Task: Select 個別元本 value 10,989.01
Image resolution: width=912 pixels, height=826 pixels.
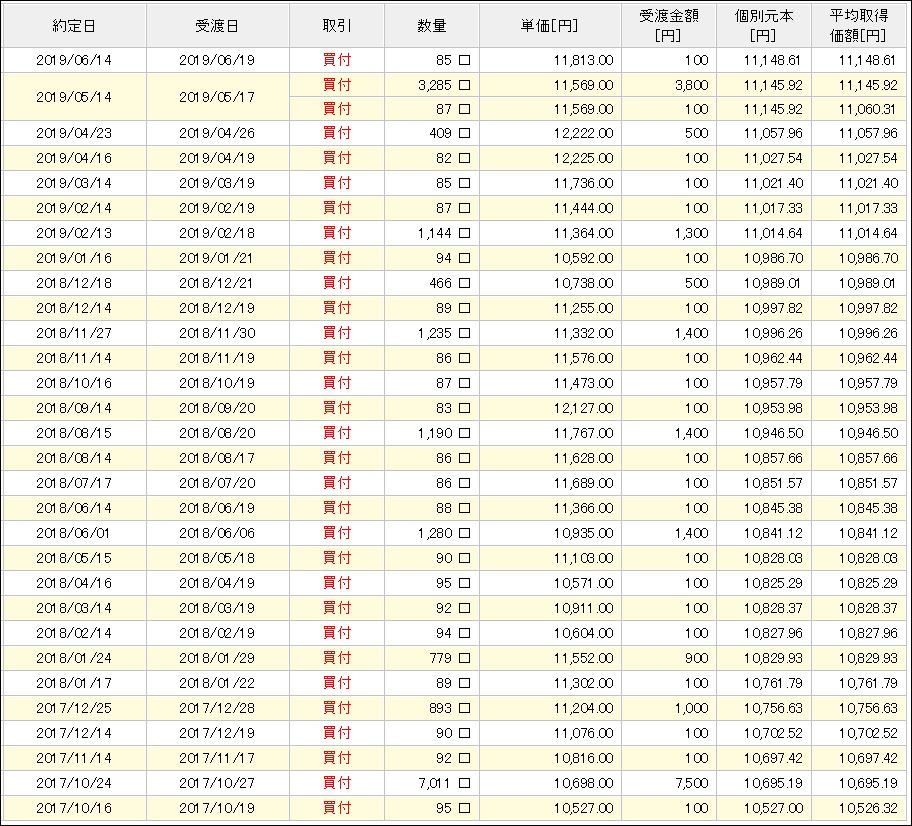Action: tap(772, 283)
